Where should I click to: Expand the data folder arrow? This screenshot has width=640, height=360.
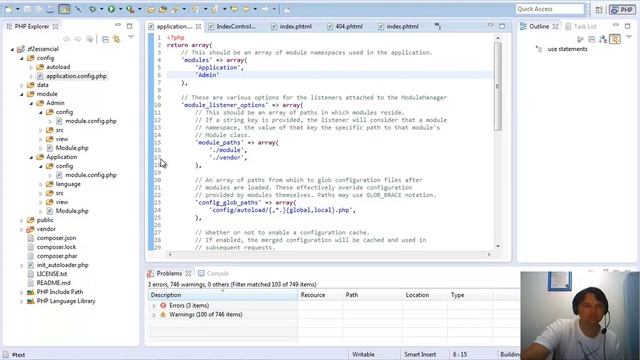click(22, 85)
